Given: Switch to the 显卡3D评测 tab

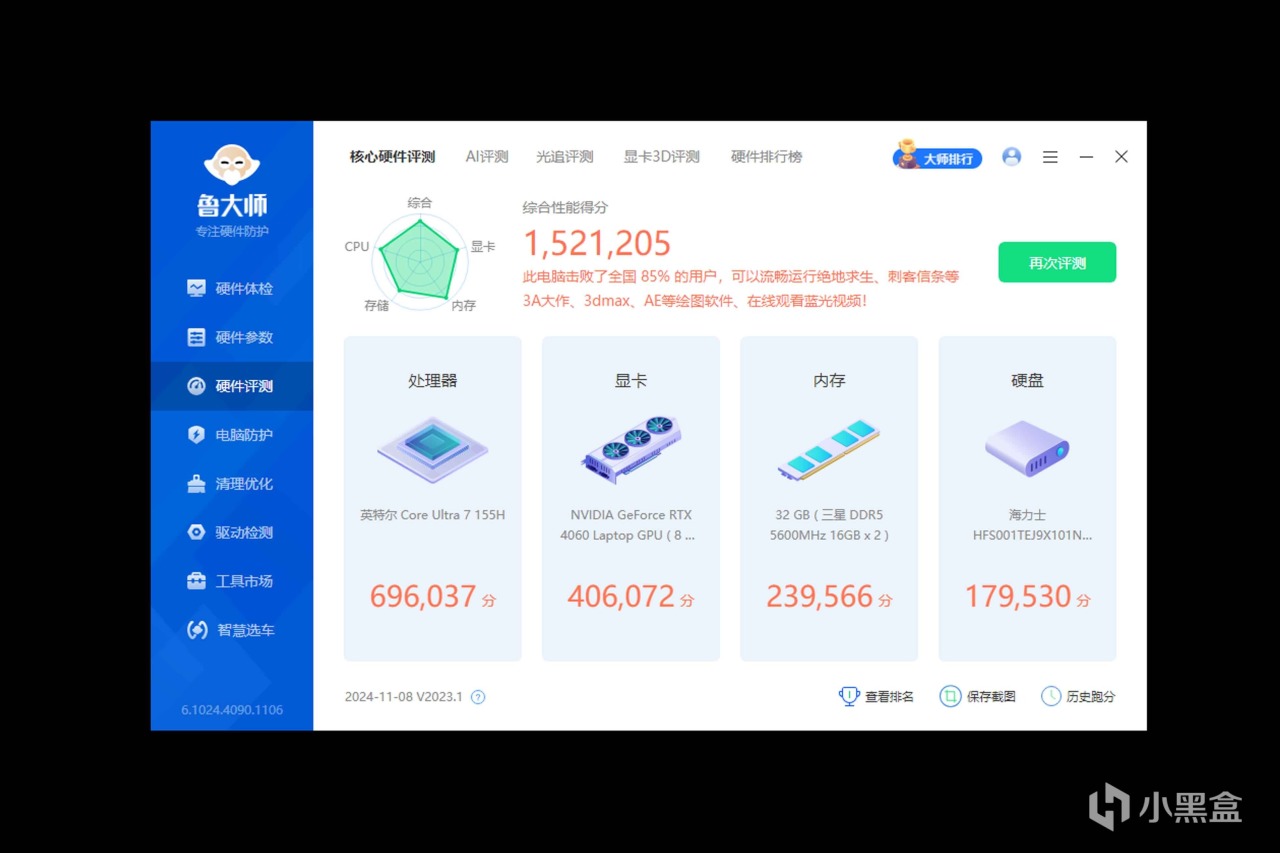Looking at the screenshot, I should pos(662,157).
